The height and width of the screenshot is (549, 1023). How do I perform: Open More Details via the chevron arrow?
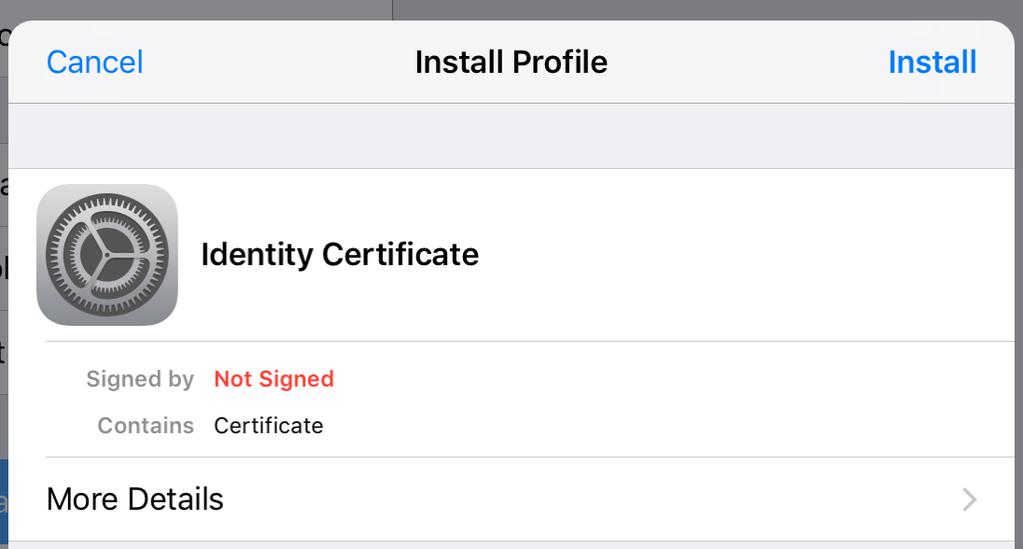[x=970, y=500]
